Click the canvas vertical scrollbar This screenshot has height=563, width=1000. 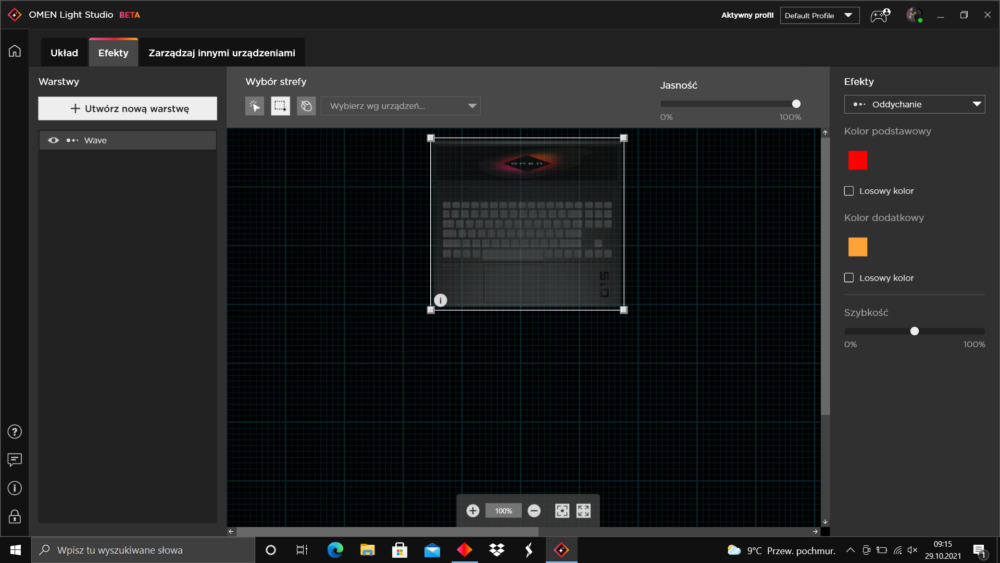click(x=825, y=275)
